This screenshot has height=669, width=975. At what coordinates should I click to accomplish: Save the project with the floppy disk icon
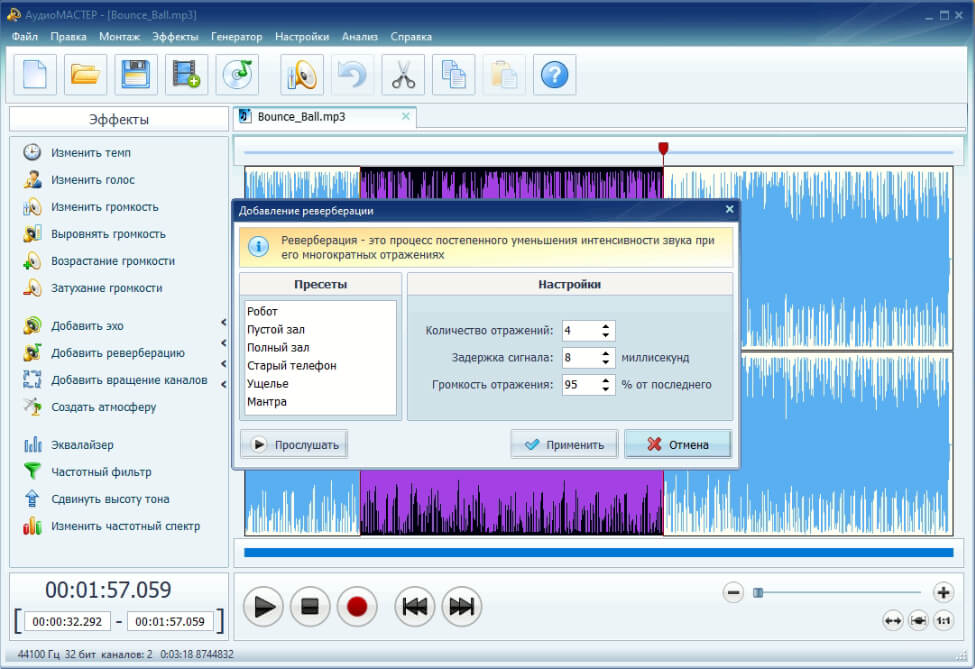coord(136,75)
